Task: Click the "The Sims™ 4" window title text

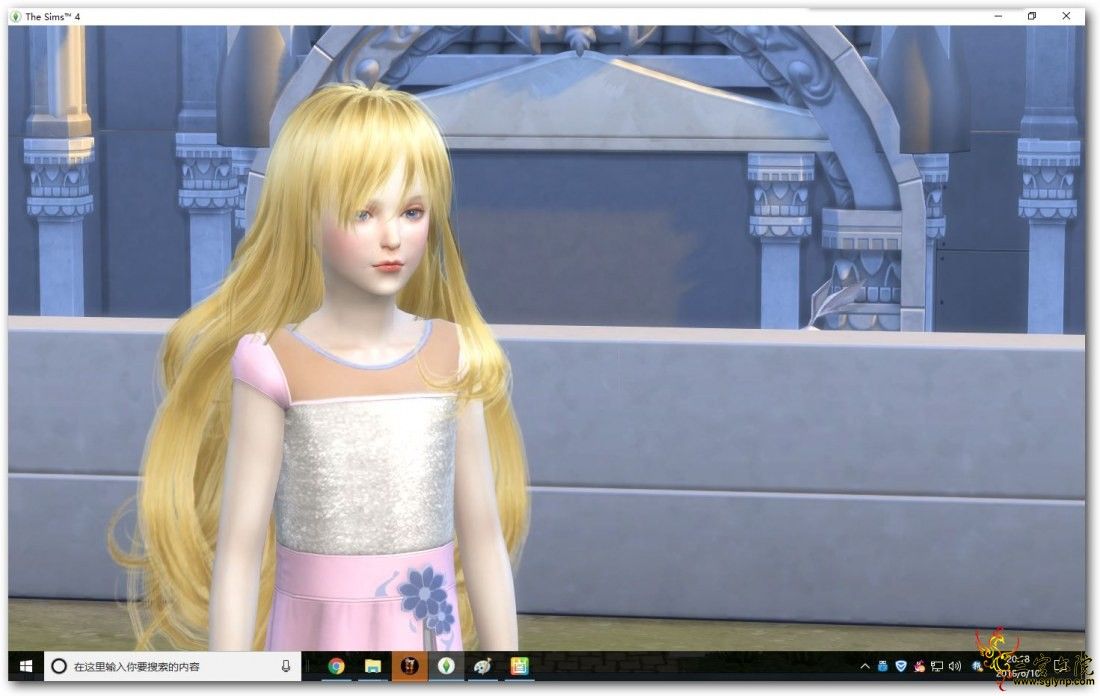Action: point(53,16)
